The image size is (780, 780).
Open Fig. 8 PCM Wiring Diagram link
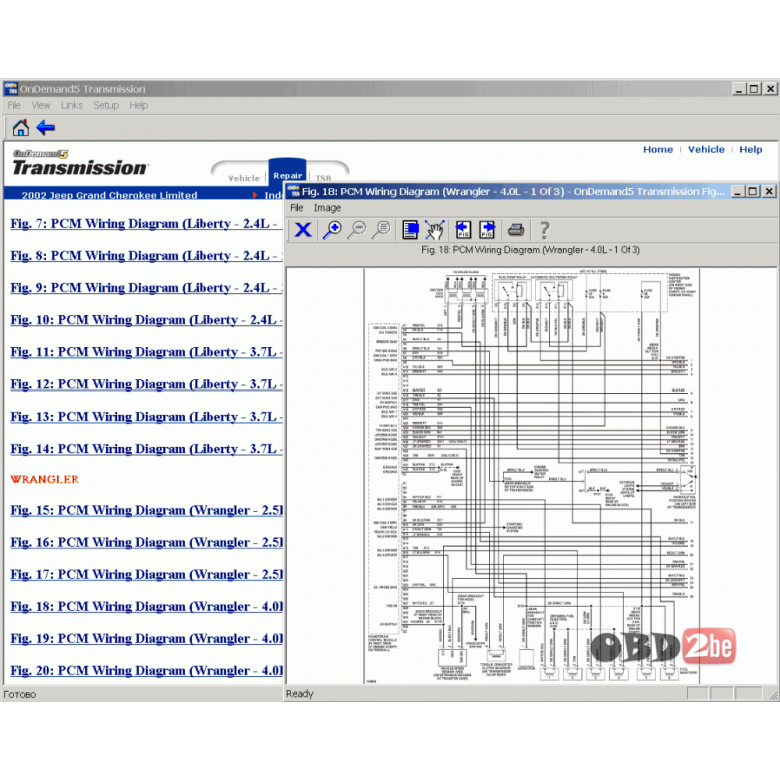146,256
